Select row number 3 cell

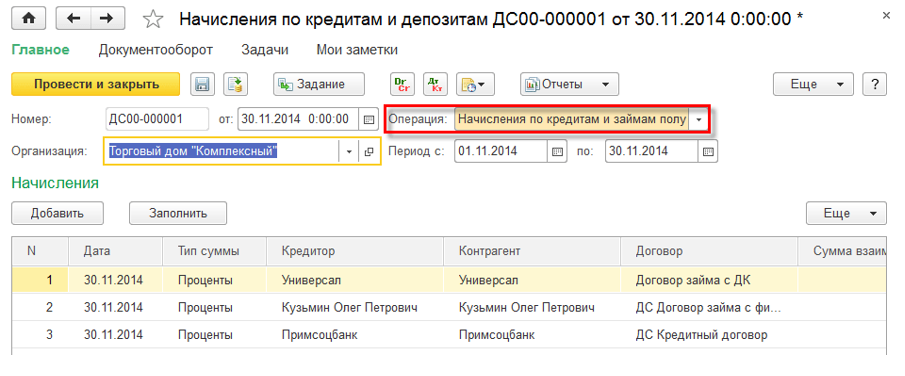tap(40, 335)
